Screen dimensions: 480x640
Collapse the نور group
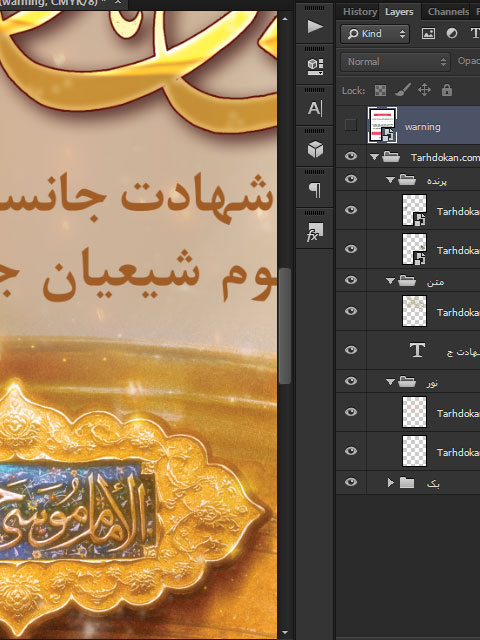tap(390, 382)
